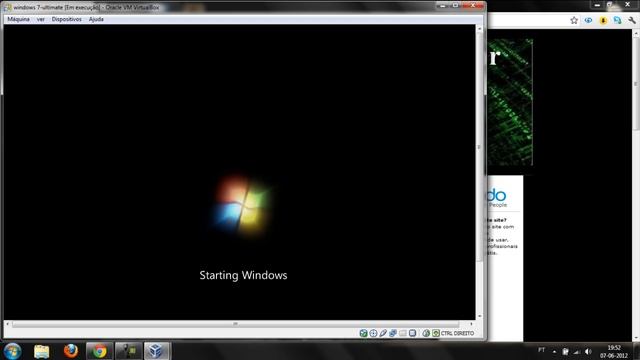Image resolution: width=640 pixels, height=360 pixels.
Task: Click the volume speaker tray icon
Action: pos(588,351)
